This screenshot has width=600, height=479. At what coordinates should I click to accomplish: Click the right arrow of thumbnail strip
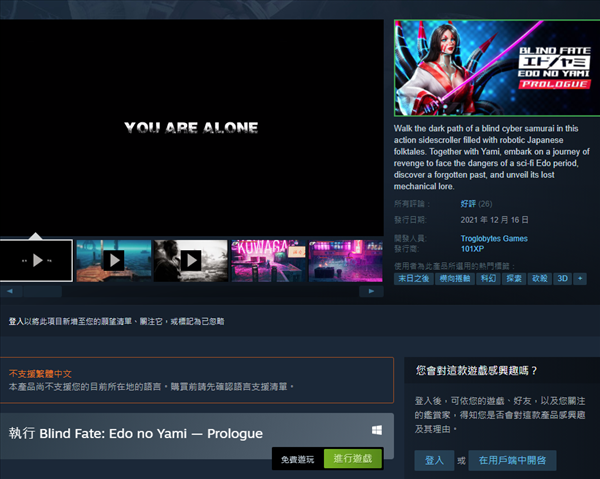[x=371, y=291]
